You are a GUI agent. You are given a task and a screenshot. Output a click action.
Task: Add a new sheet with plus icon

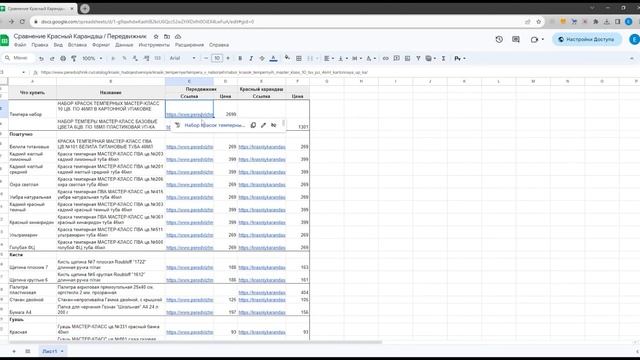click(x=14, y=351)
